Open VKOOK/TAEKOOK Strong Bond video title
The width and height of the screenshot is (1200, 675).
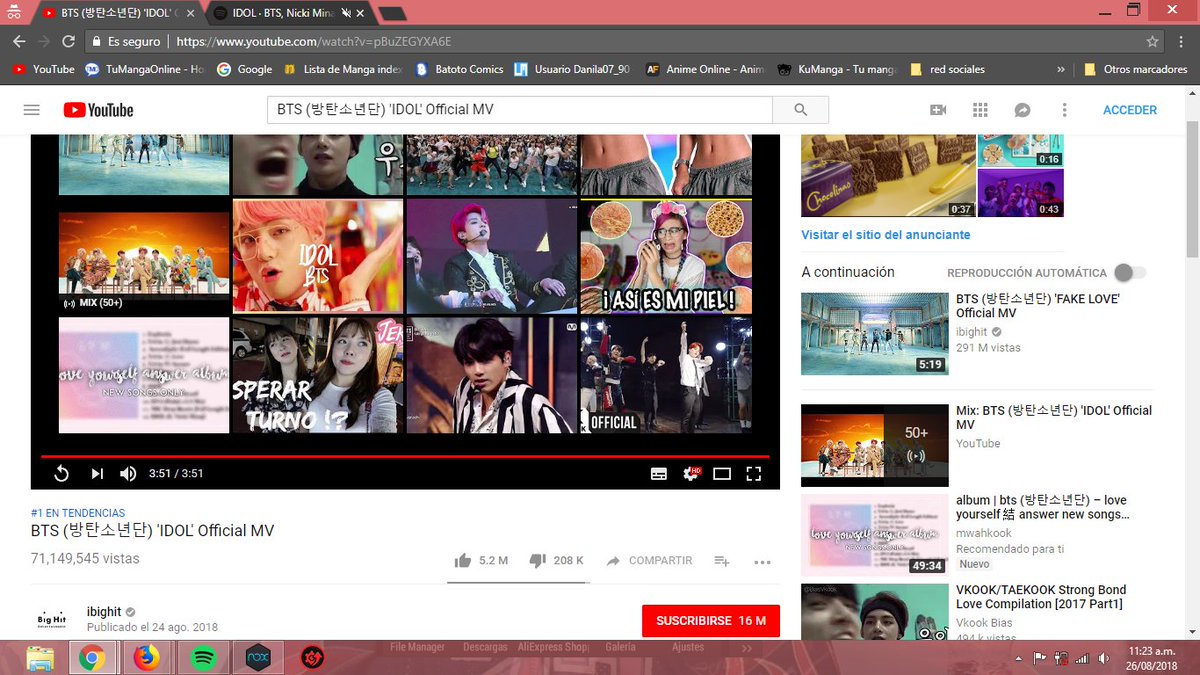click(1041, 597)
